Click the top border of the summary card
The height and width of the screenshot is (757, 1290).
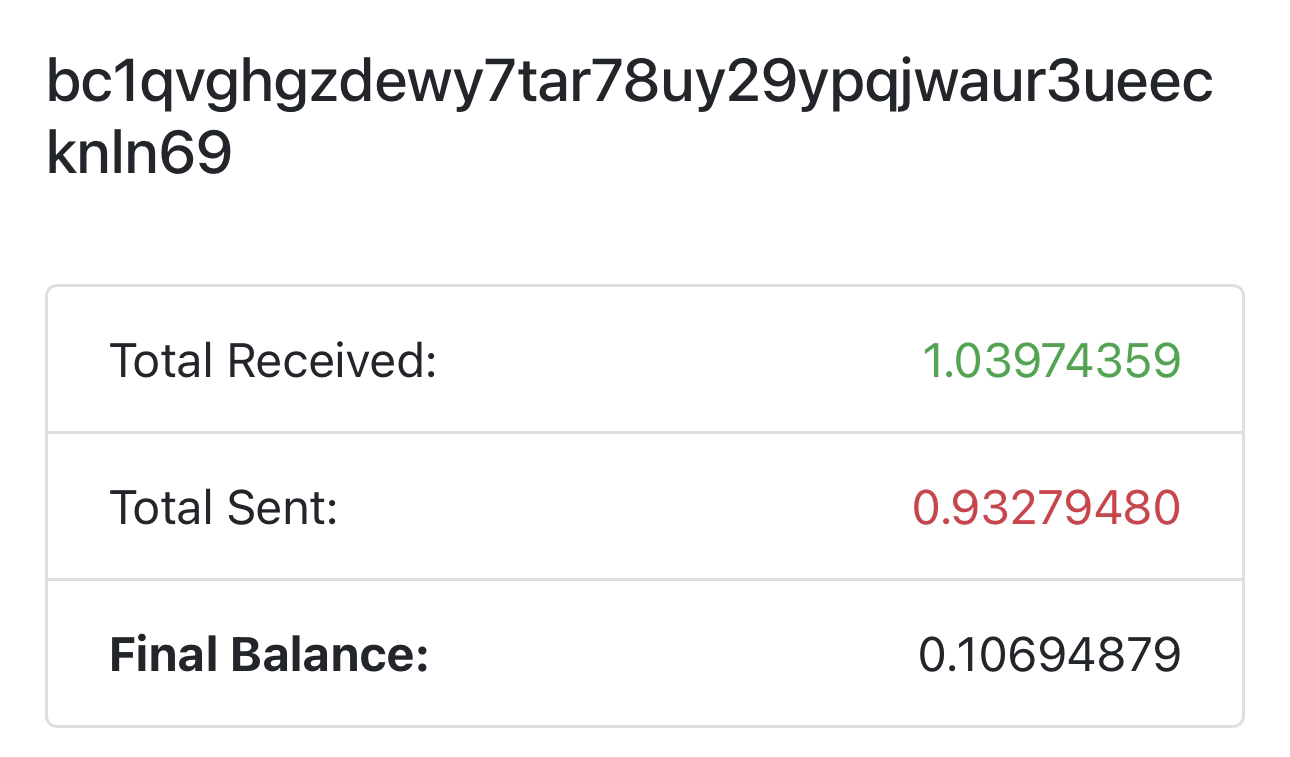click(x=645, y=287)
